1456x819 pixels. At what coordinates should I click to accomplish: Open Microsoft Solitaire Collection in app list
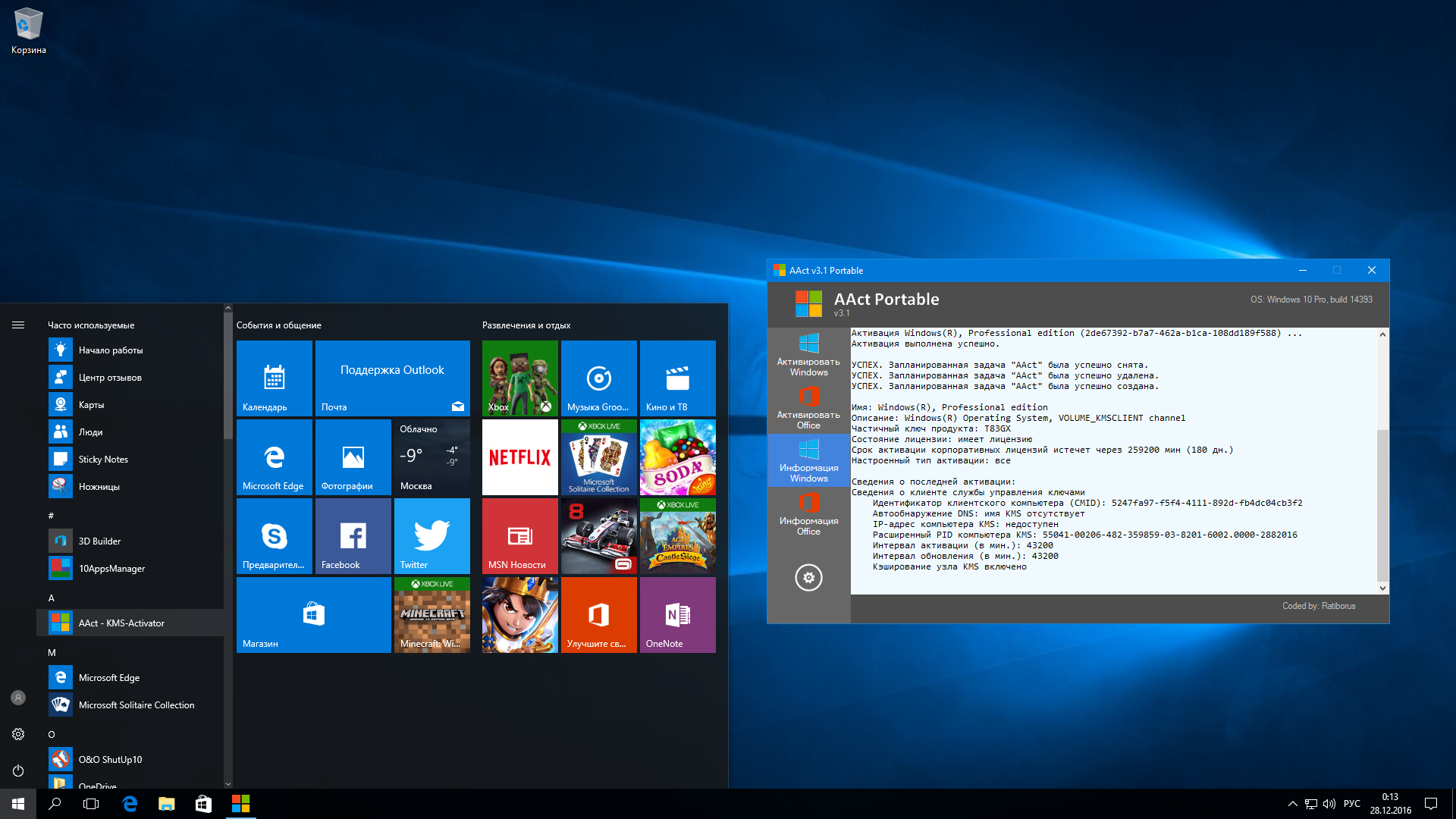pos(130,705)
